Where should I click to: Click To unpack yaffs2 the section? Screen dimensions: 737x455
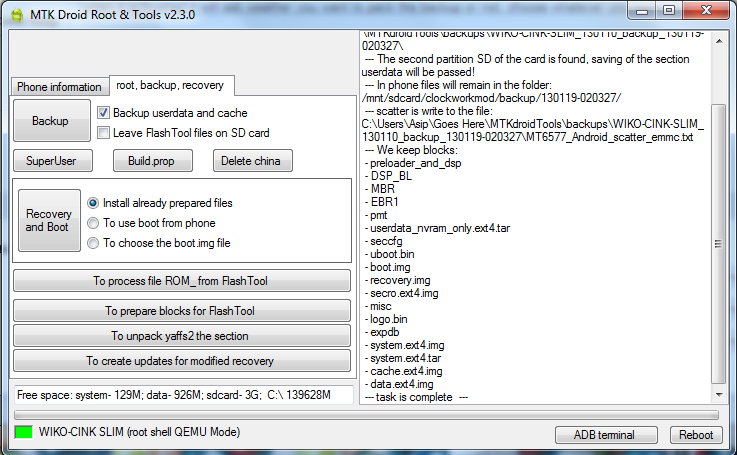(181, 336)
